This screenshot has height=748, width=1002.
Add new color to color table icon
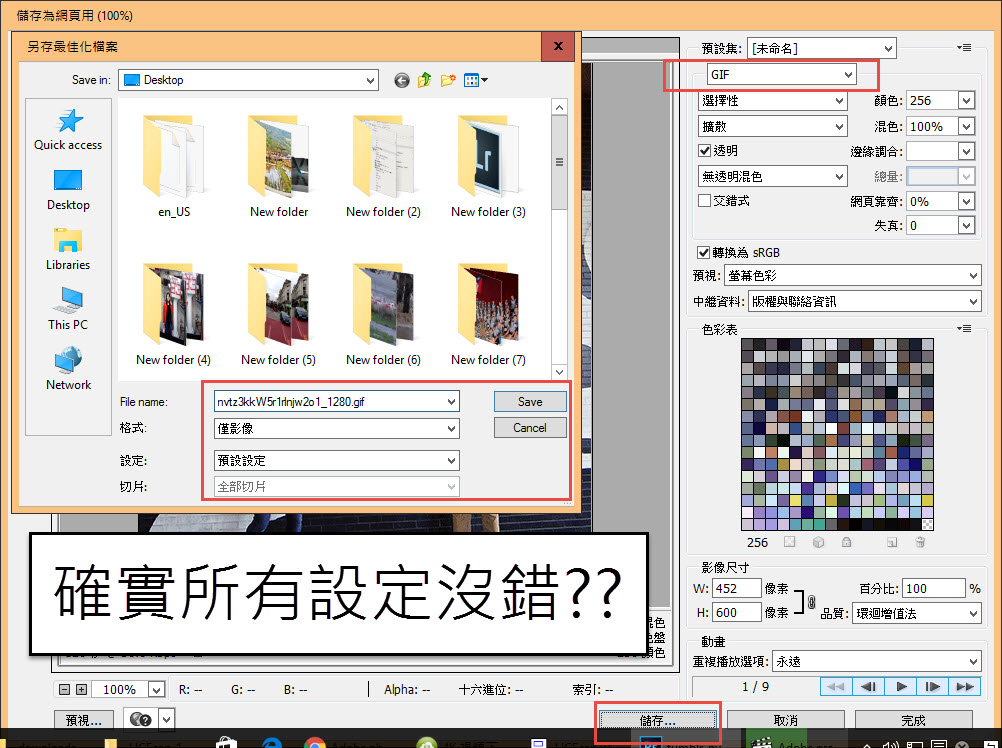[892, 542]
